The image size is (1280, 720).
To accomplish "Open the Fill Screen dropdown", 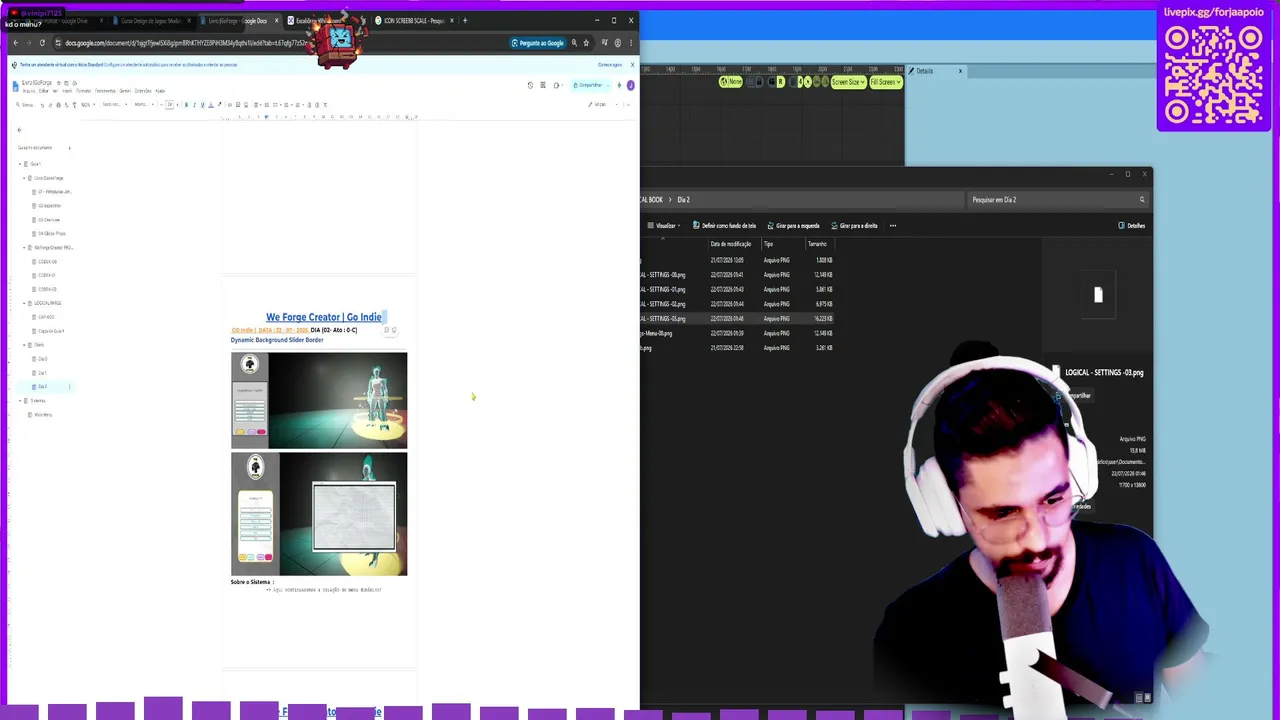I will click(886, 82).
